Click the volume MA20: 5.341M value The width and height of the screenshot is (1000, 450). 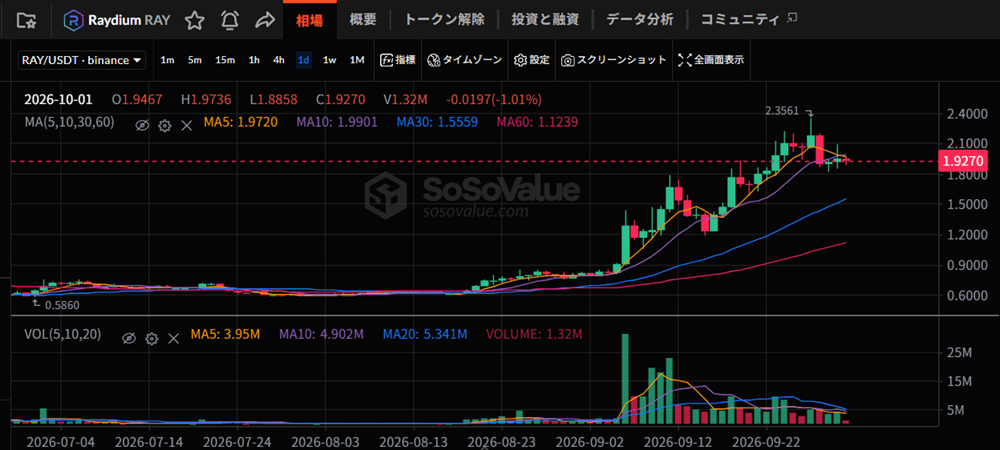coord(425,334)
